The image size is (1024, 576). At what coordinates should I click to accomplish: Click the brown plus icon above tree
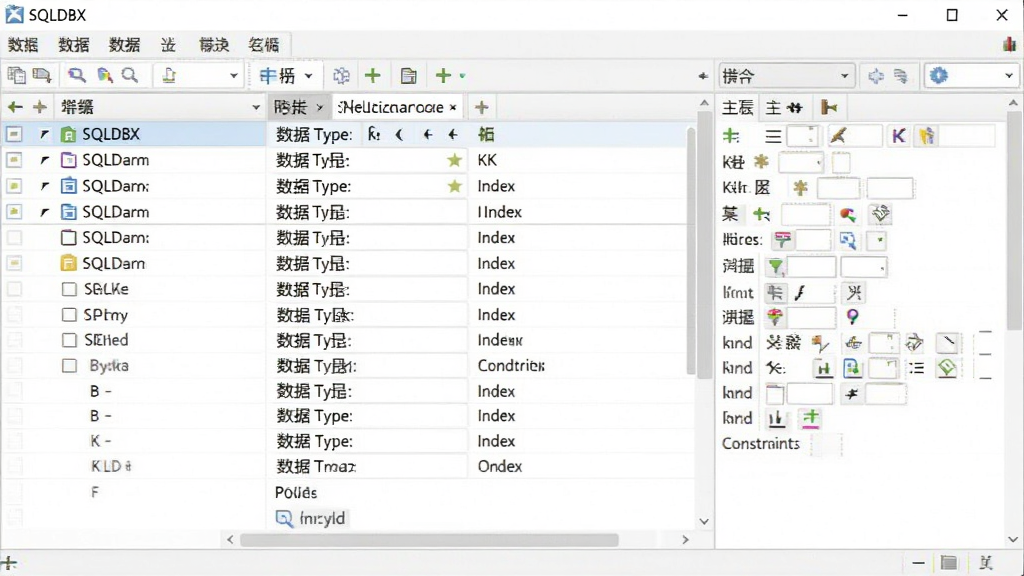40,107
